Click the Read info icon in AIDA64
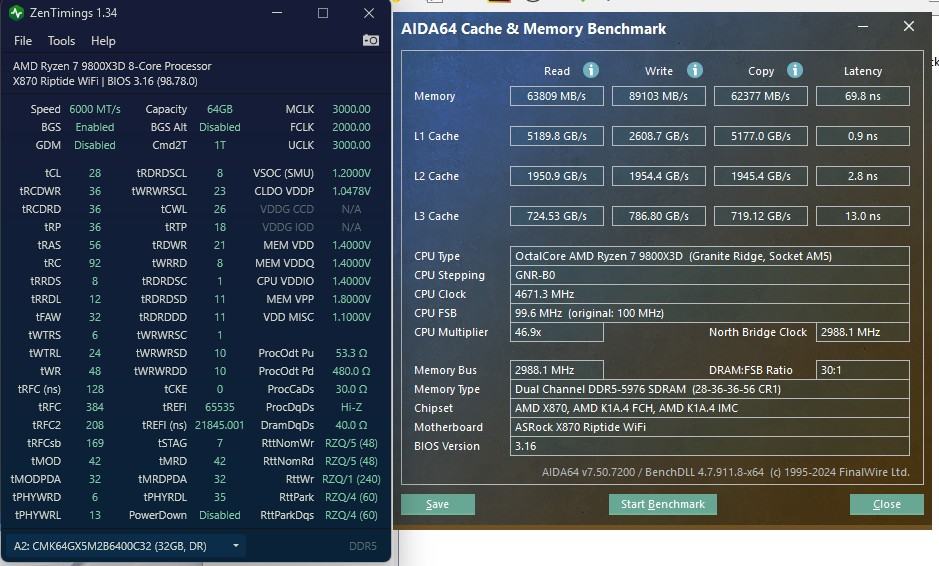Screen dimensions: 939x566 [590, 70]
